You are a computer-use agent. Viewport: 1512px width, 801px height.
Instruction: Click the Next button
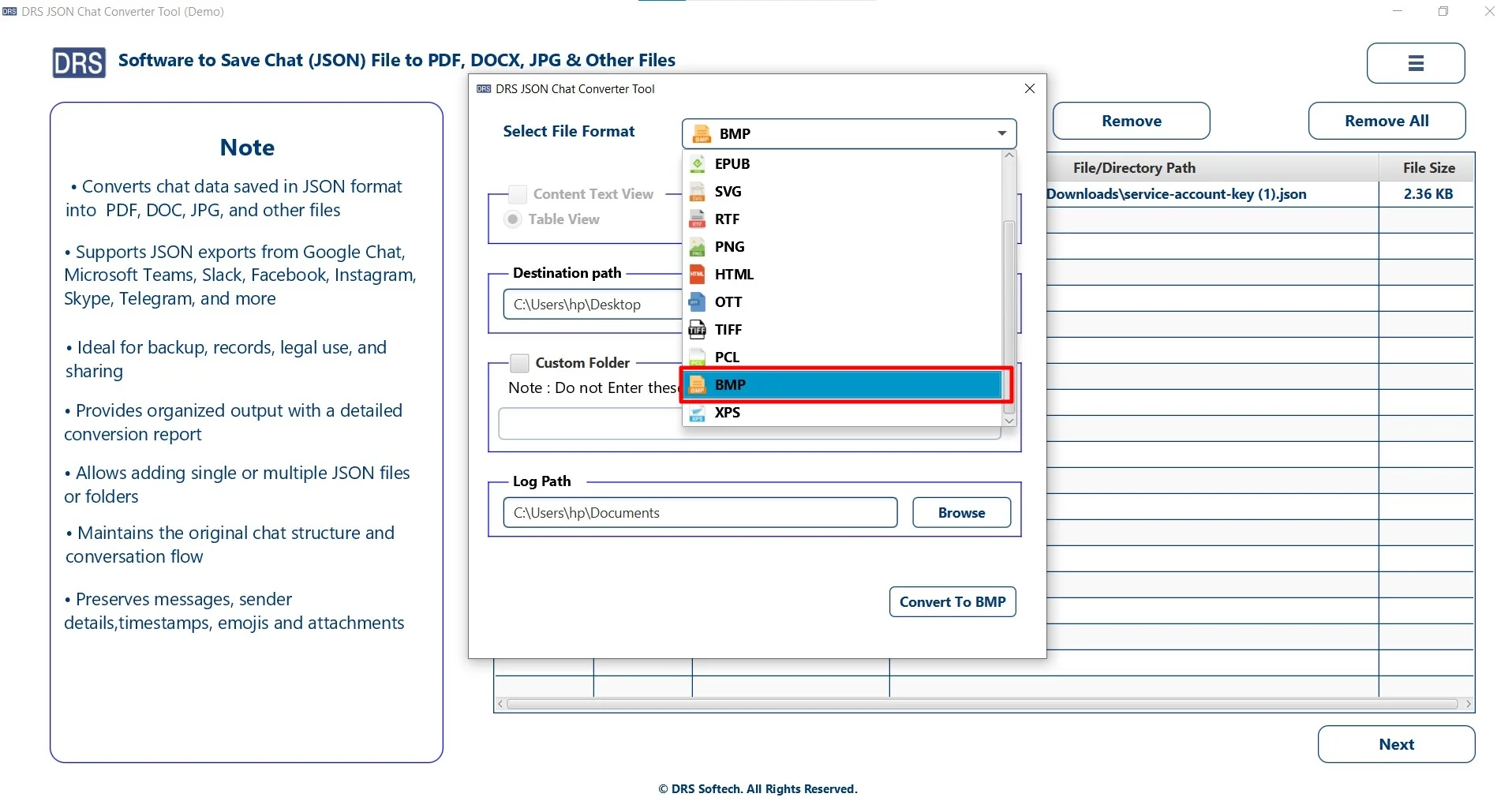(x=1396, y=744)
